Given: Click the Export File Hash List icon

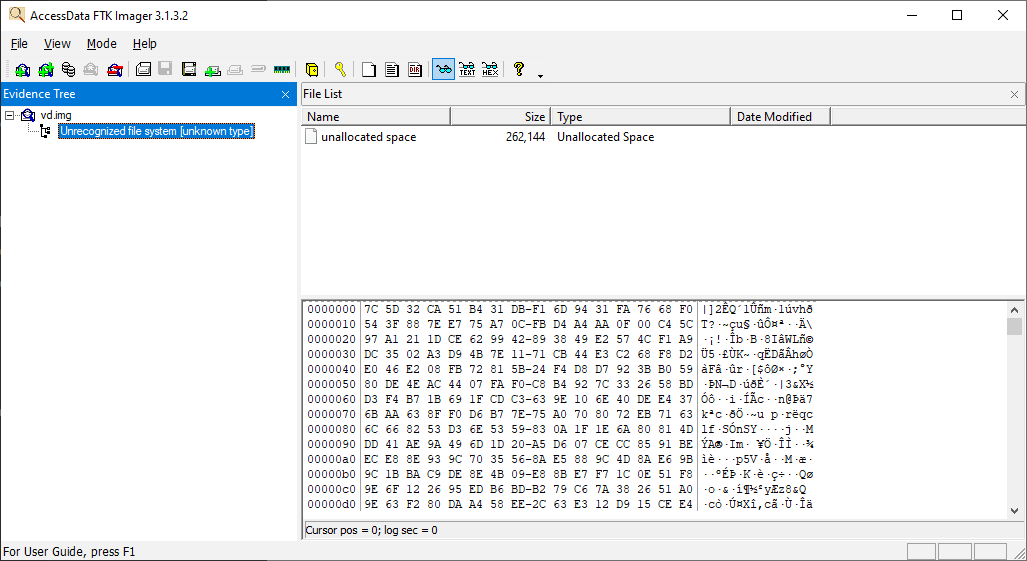Looking at the screenshot, I should [x=392, y=69].
